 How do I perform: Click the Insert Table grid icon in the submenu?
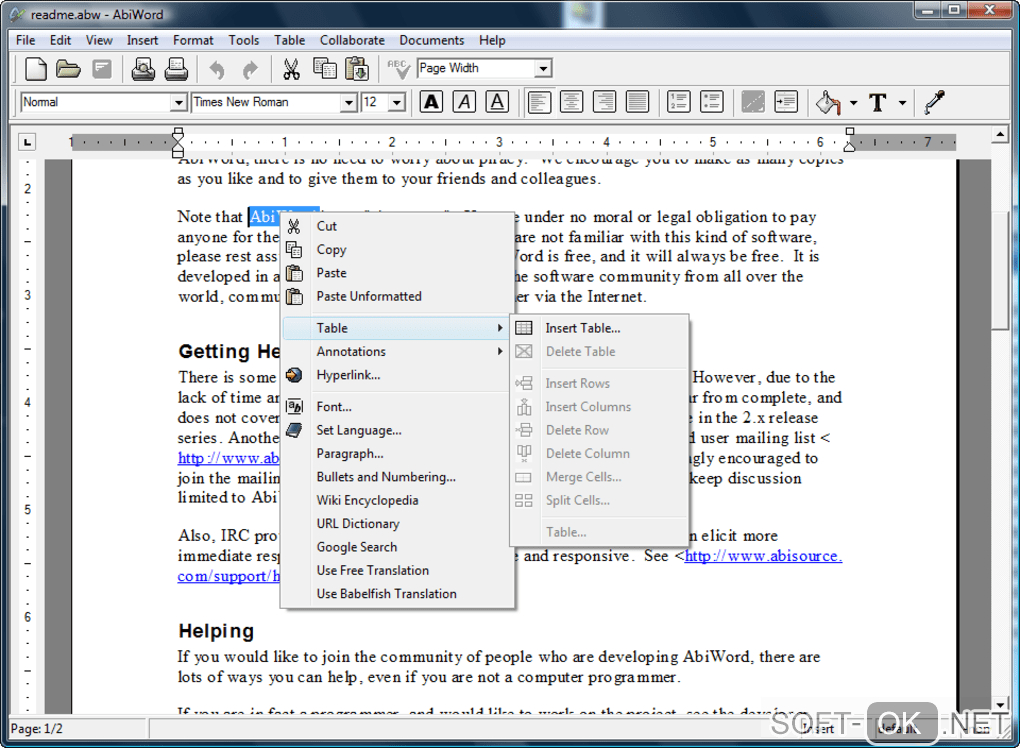(524, 328)
